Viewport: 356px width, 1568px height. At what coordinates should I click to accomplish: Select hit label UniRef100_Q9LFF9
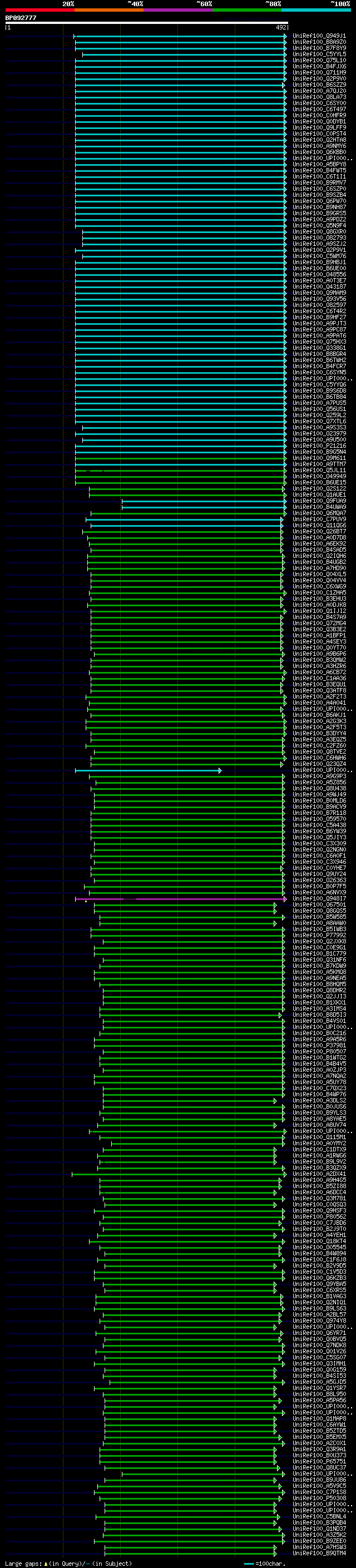(x=319, y=128)
